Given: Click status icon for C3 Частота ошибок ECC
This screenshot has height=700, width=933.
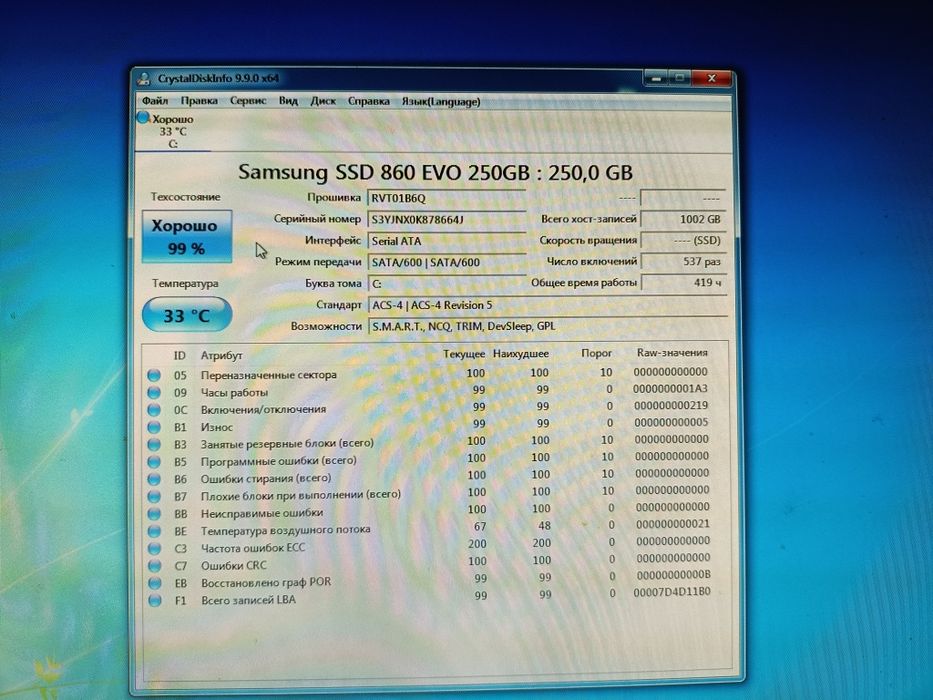Looking at the screenshot, I should coord(154,548).
